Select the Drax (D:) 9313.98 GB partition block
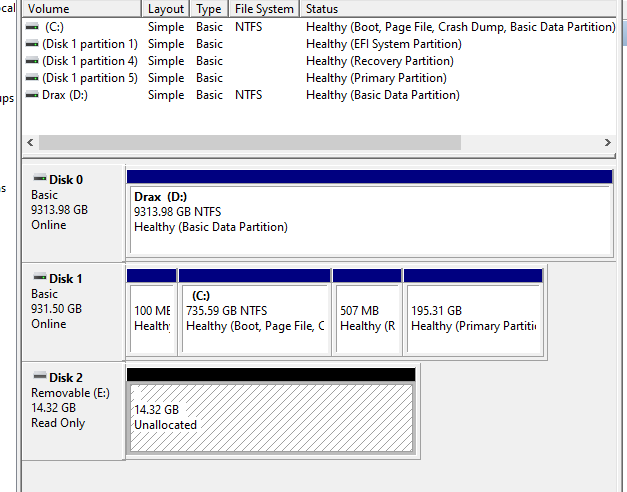Screen dimensions: 627x492 pyautogui.click(x=369, y=213)
